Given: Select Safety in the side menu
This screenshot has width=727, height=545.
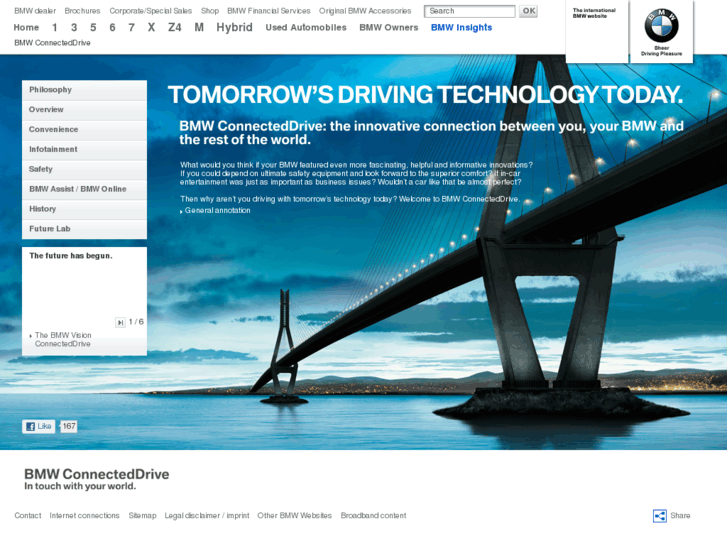Looking at the screenshot, I should click(x=84, y=170).
